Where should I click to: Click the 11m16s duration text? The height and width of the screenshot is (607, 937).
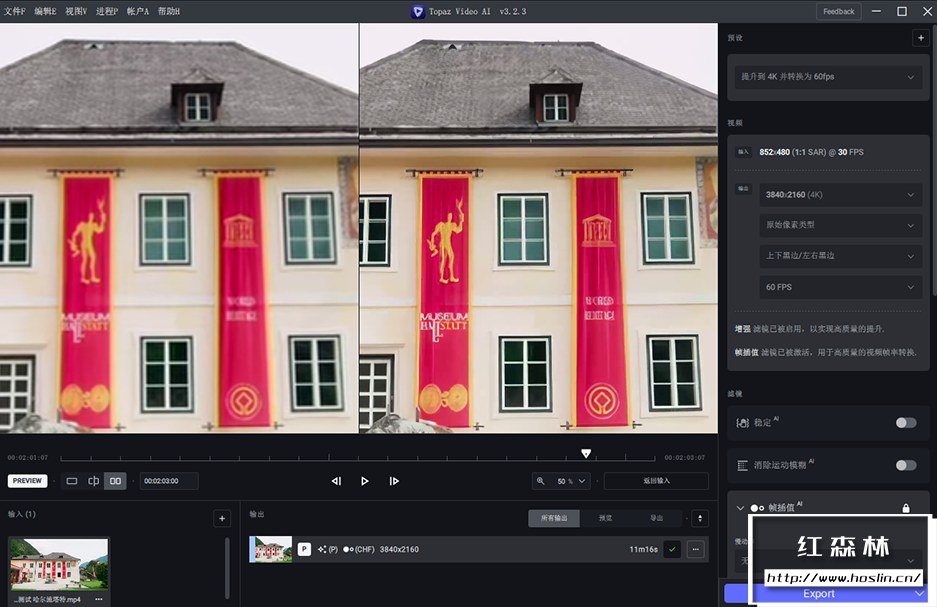643,549
